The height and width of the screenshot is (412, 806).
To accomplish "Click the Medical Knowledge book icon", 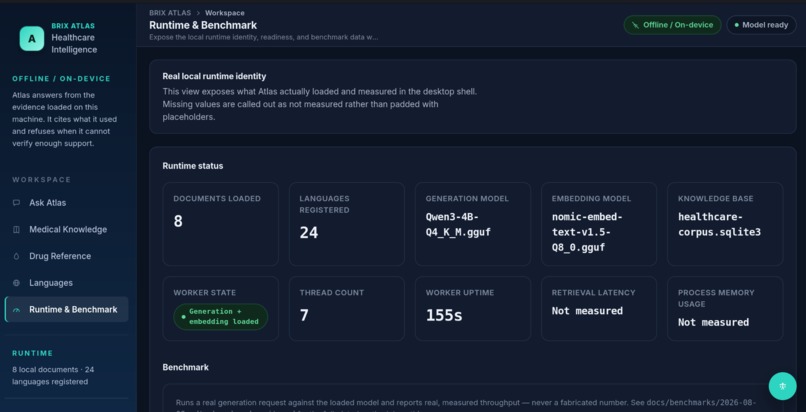I will tap(16, 230).
